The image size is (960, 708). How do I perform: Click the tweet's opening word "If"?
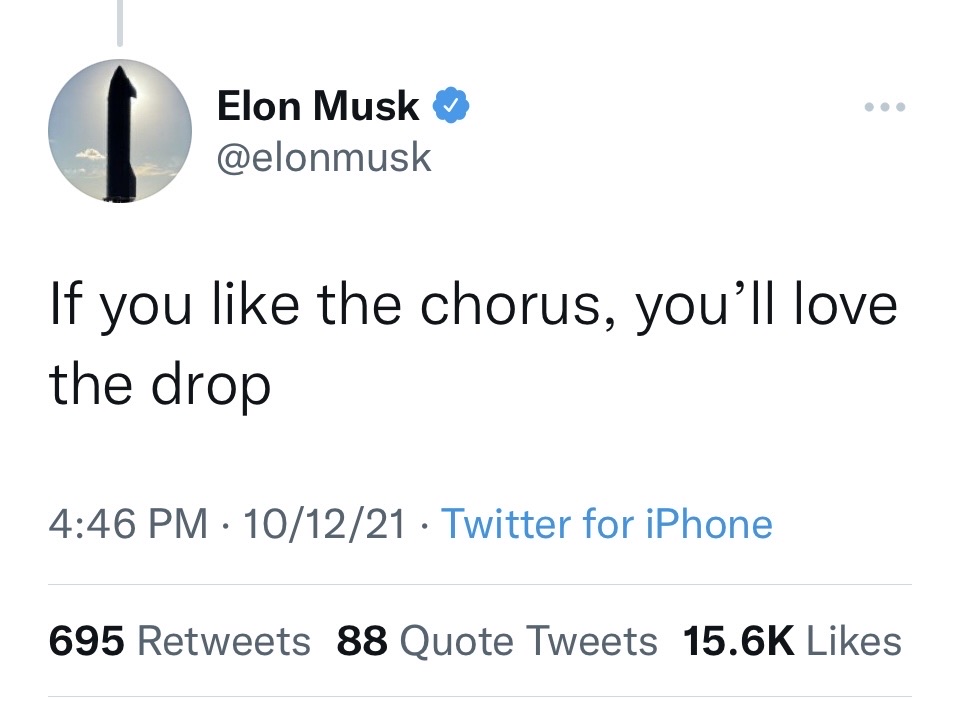point(64,305)
